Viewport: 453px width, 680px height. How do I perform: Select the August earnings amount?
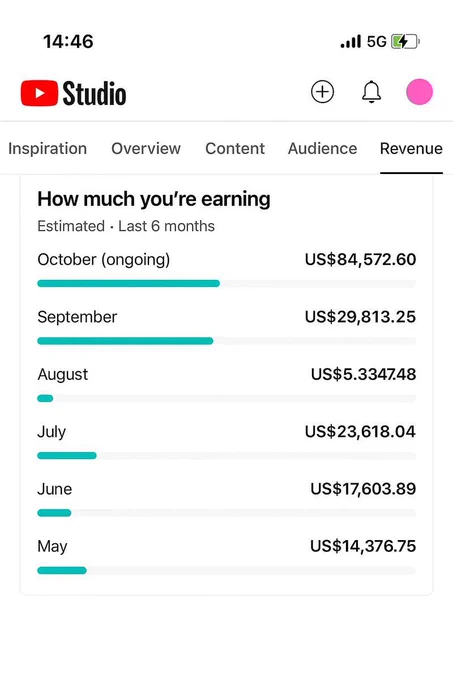pos(363,374)
